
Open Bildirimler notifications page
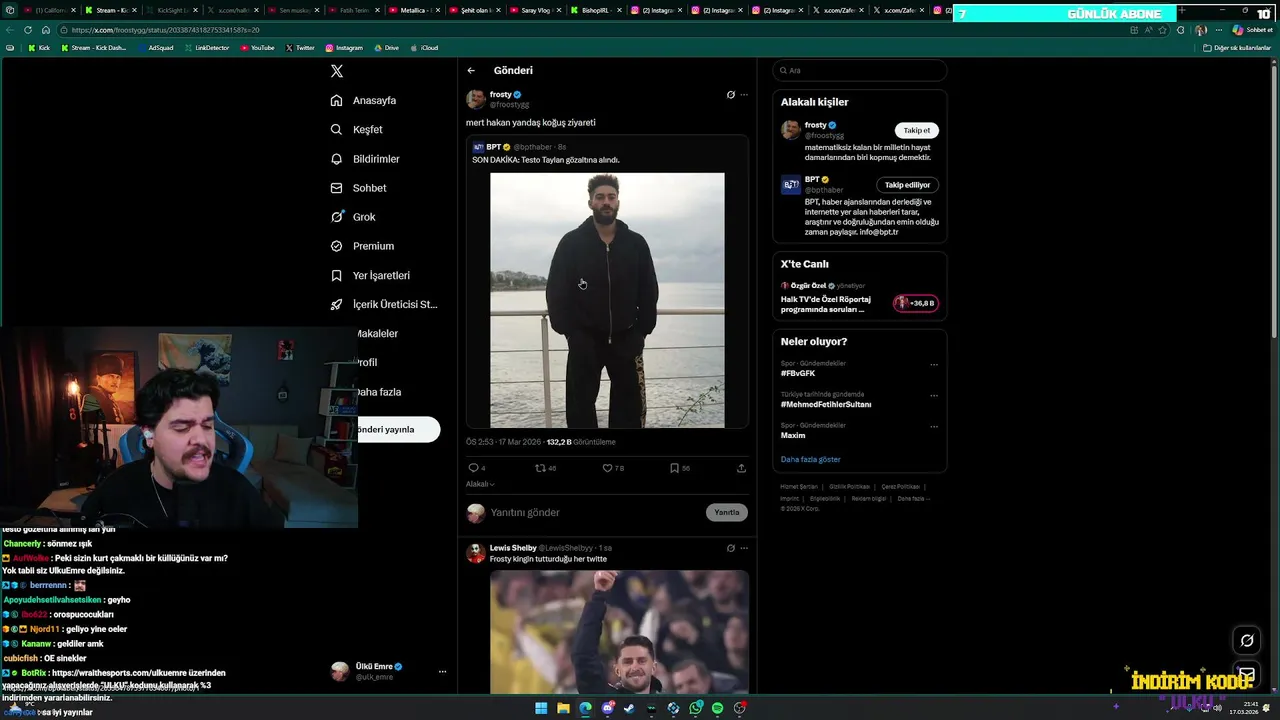(365, 159)
